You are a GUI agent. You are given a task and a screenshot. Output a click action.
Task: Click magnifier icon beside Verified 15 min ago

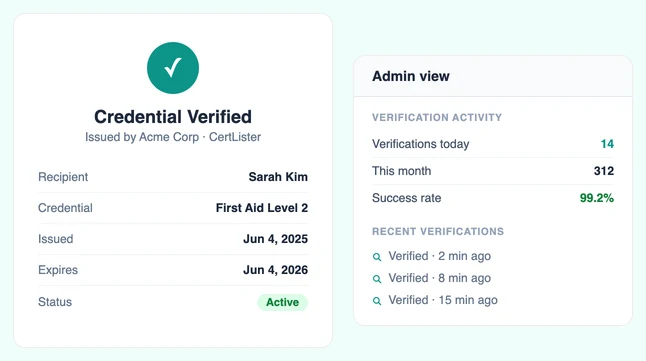(377, 301)
